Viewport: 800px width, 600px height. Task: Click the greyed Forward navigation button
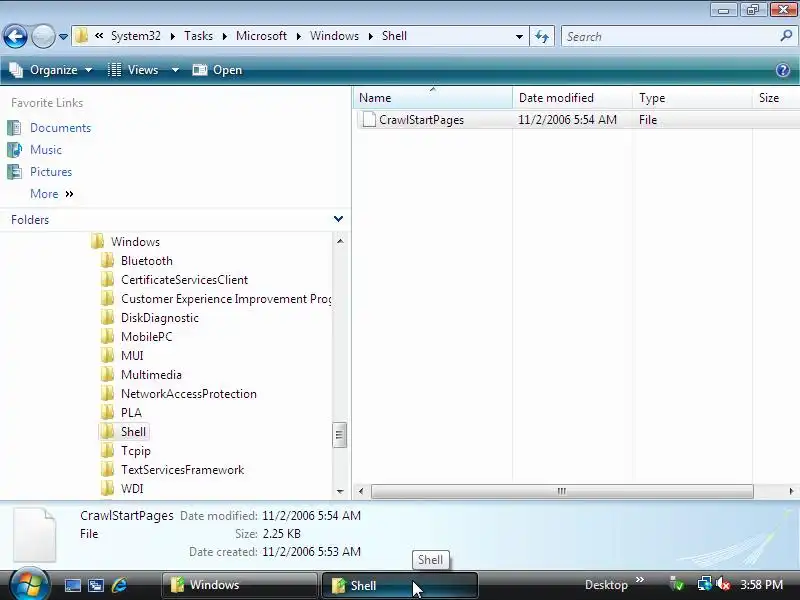pyautogui.click(x=43, y=36)
